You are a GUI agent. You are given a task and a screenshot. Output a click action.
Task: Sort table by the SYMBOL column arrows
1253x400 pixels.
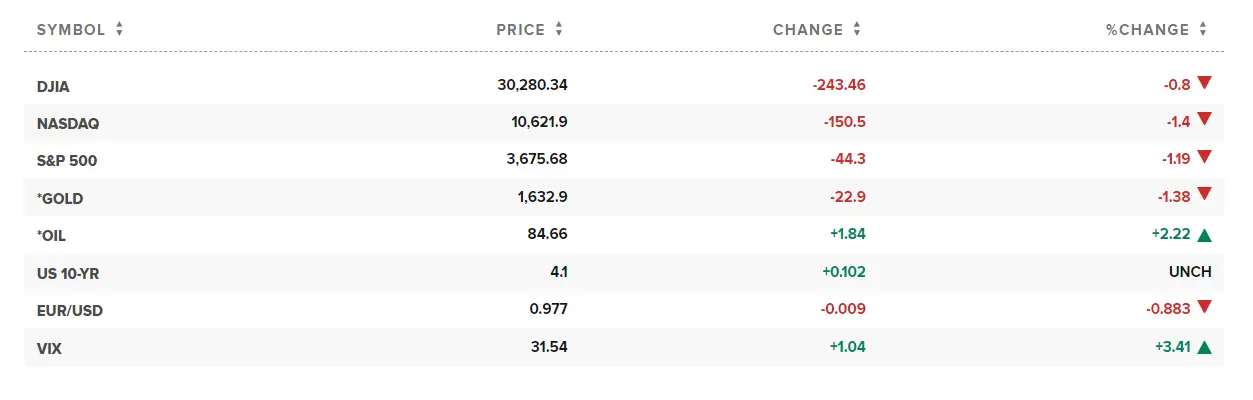(x=119, y=29)
